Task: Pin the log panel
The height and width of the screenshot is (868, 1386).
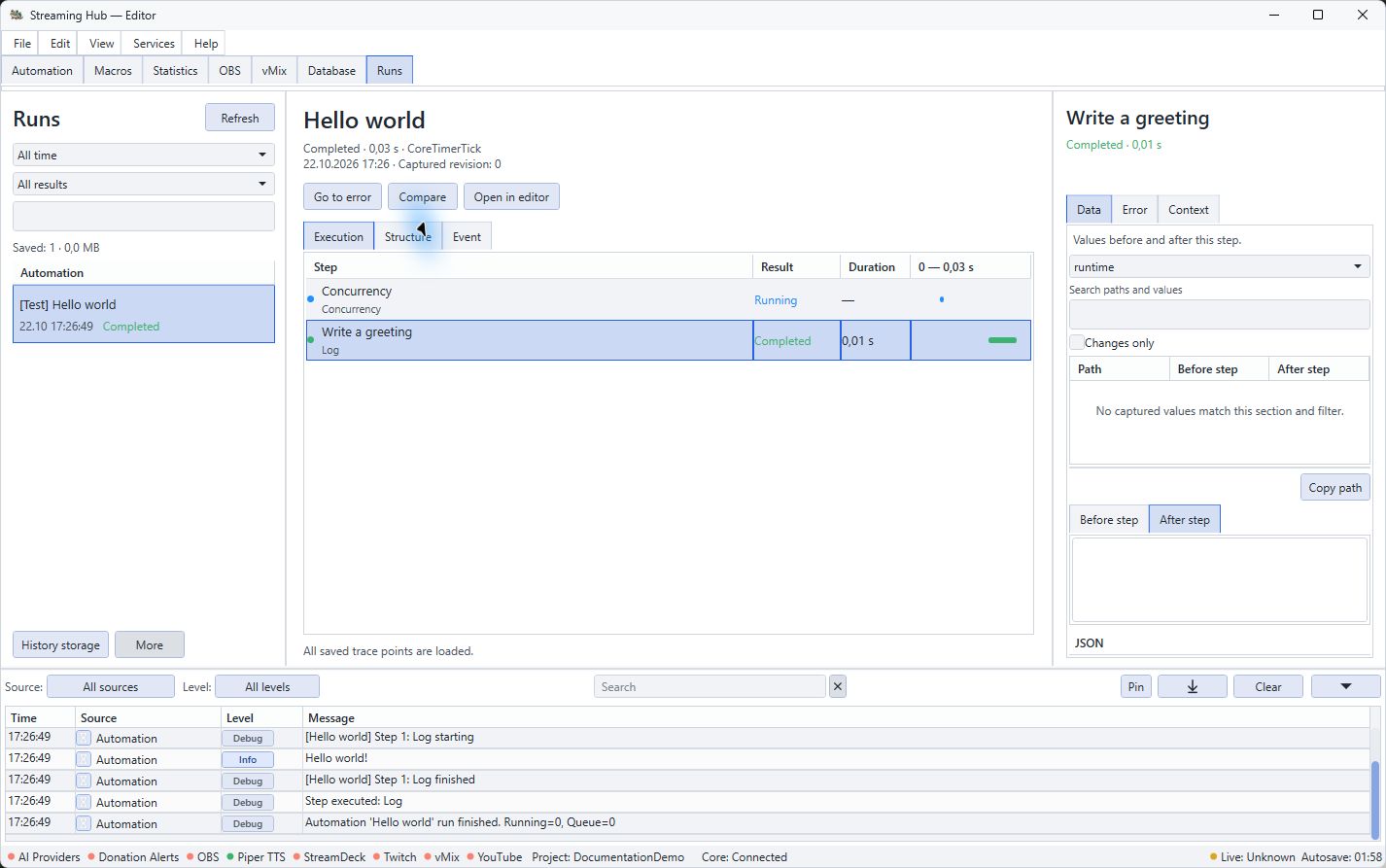Action: click(x=1135, y=686)
